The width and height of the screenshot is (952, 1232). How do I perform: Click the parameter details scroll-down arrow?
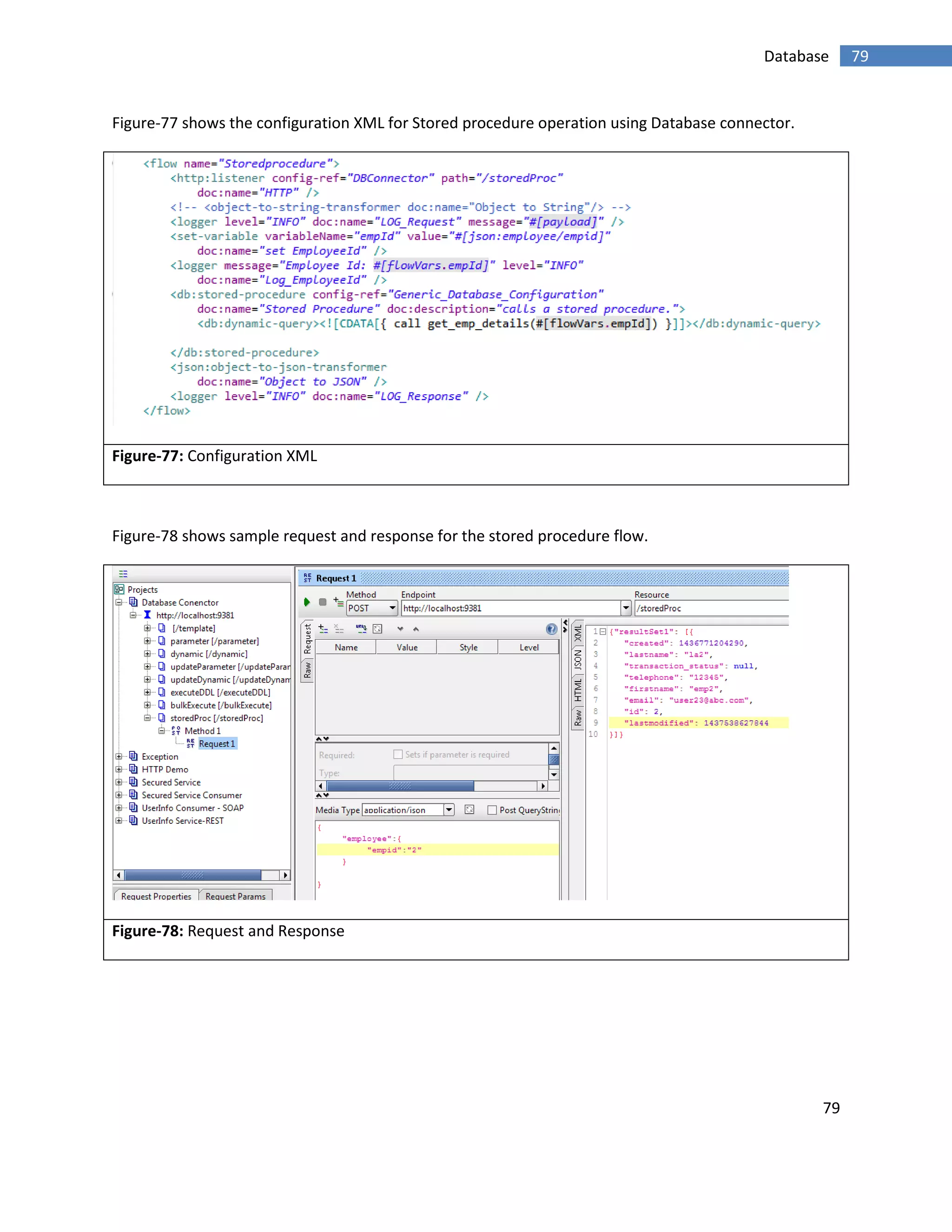[554, 775]
